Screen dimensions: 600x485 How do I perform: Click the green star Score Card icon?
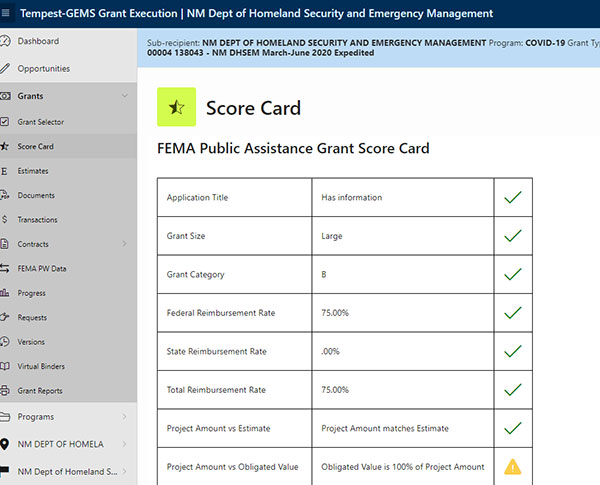pyautogui.click(x=177, y=108)
